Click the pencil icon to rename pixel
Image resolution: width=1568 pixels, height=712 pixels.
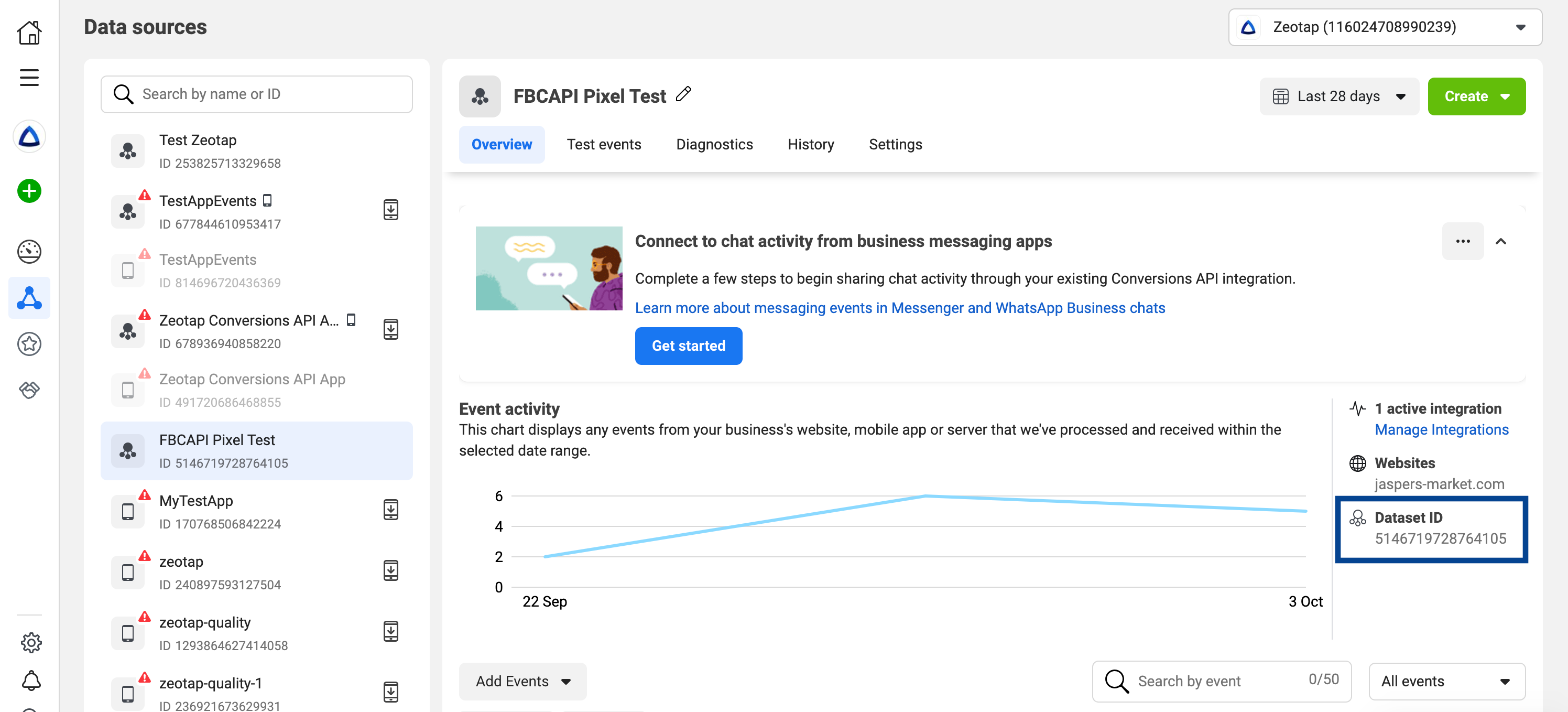[683, 94]
